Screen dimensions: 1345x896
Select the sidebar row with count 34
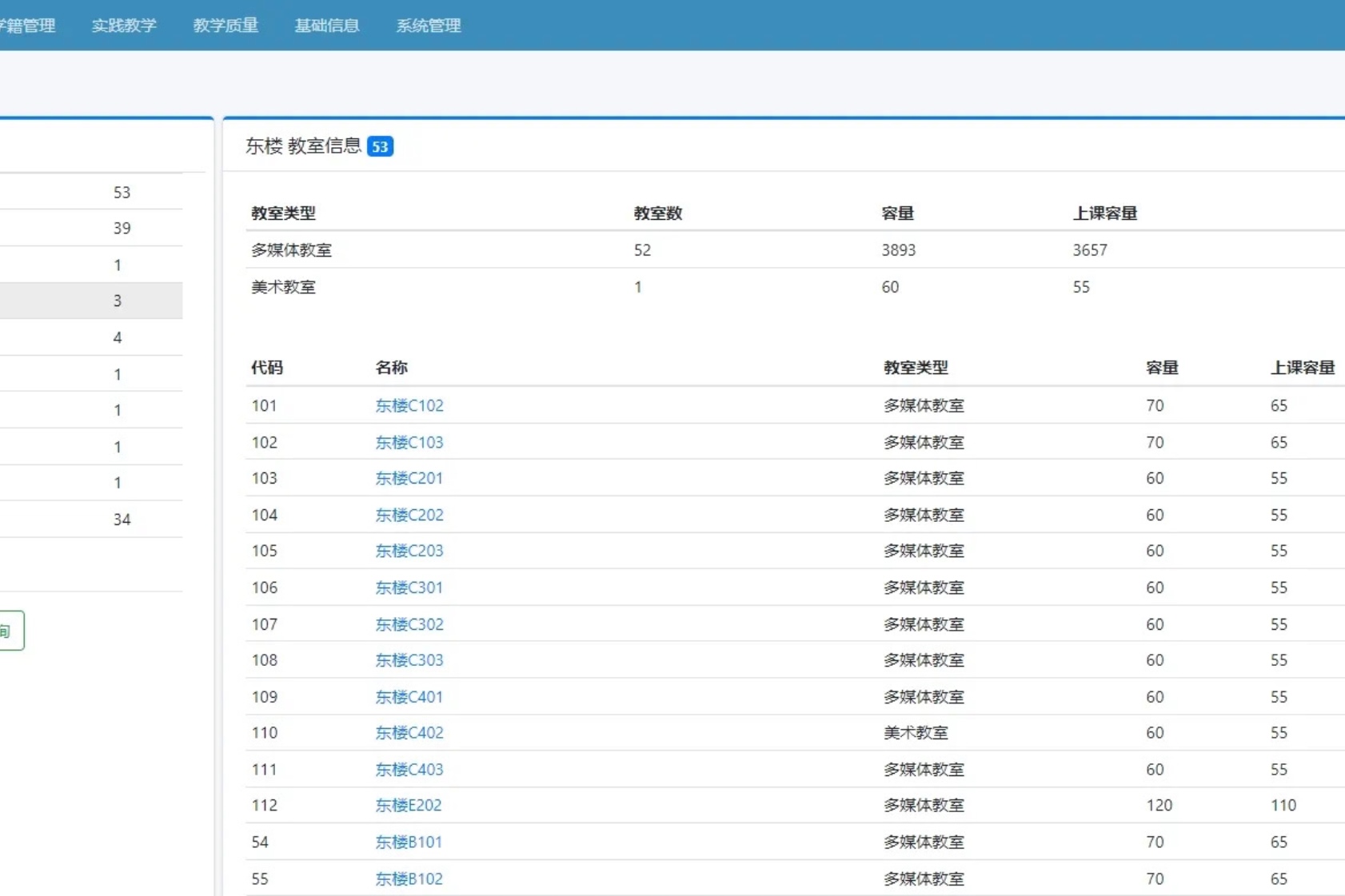coord(91,520)
